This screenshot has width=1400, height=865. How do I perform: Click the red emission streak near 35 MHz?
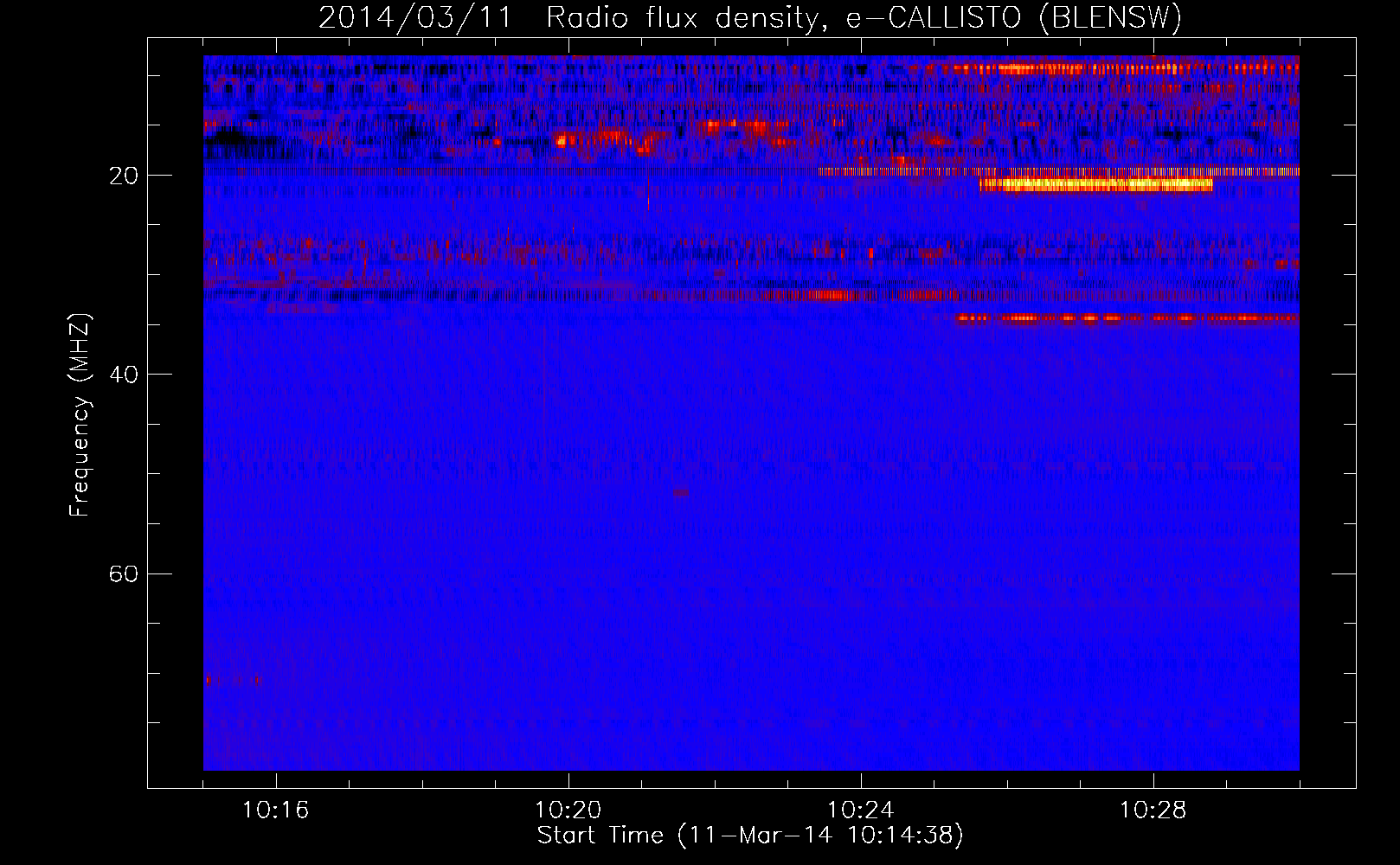(1127, 317)
